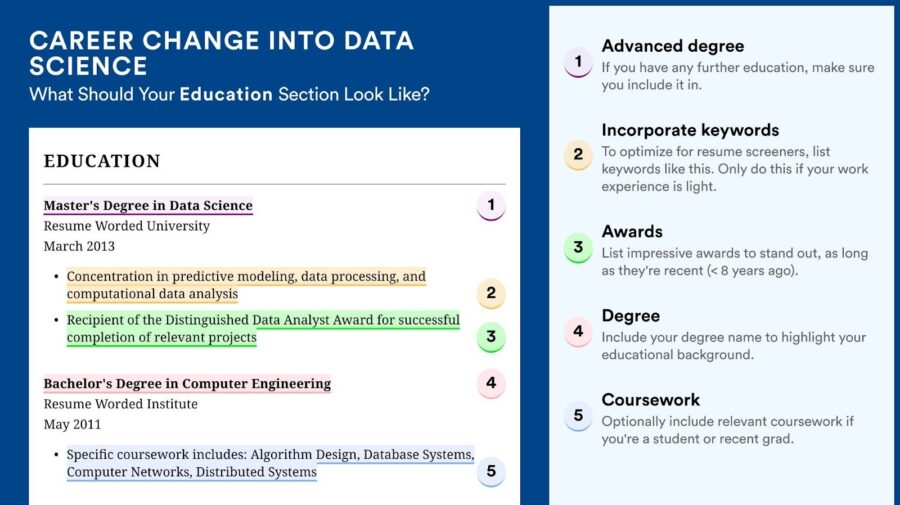Viewport: 900px width, 505px height.
Task: Click the orange-highlighted concentration in predictive modeling text
Action: (246, 285)
